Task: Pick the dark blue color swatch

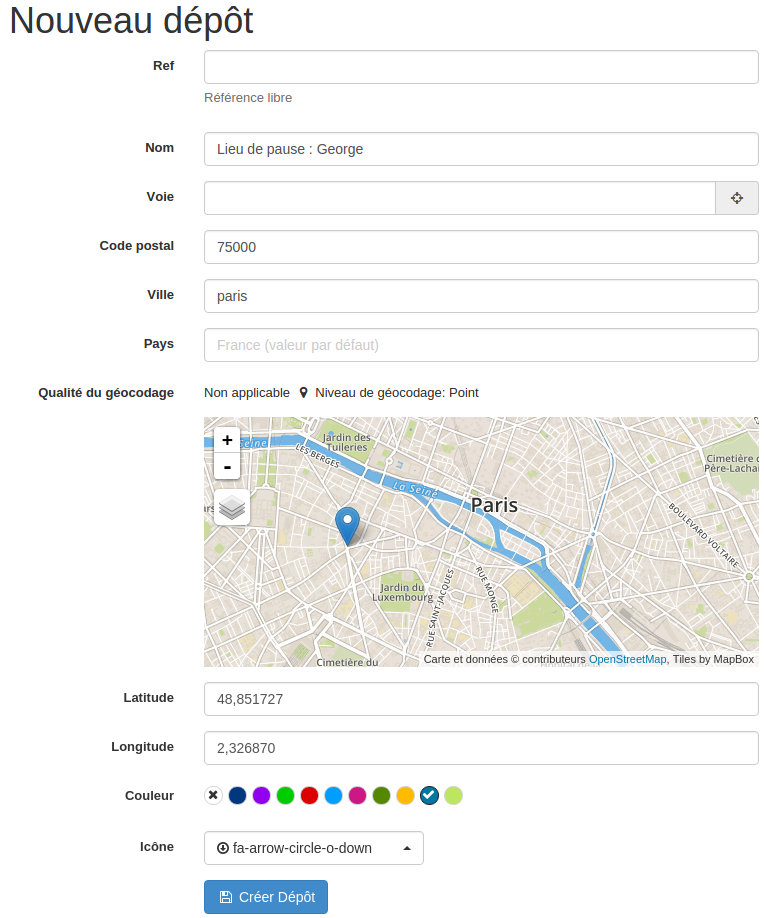Action: tap(237, 796)
